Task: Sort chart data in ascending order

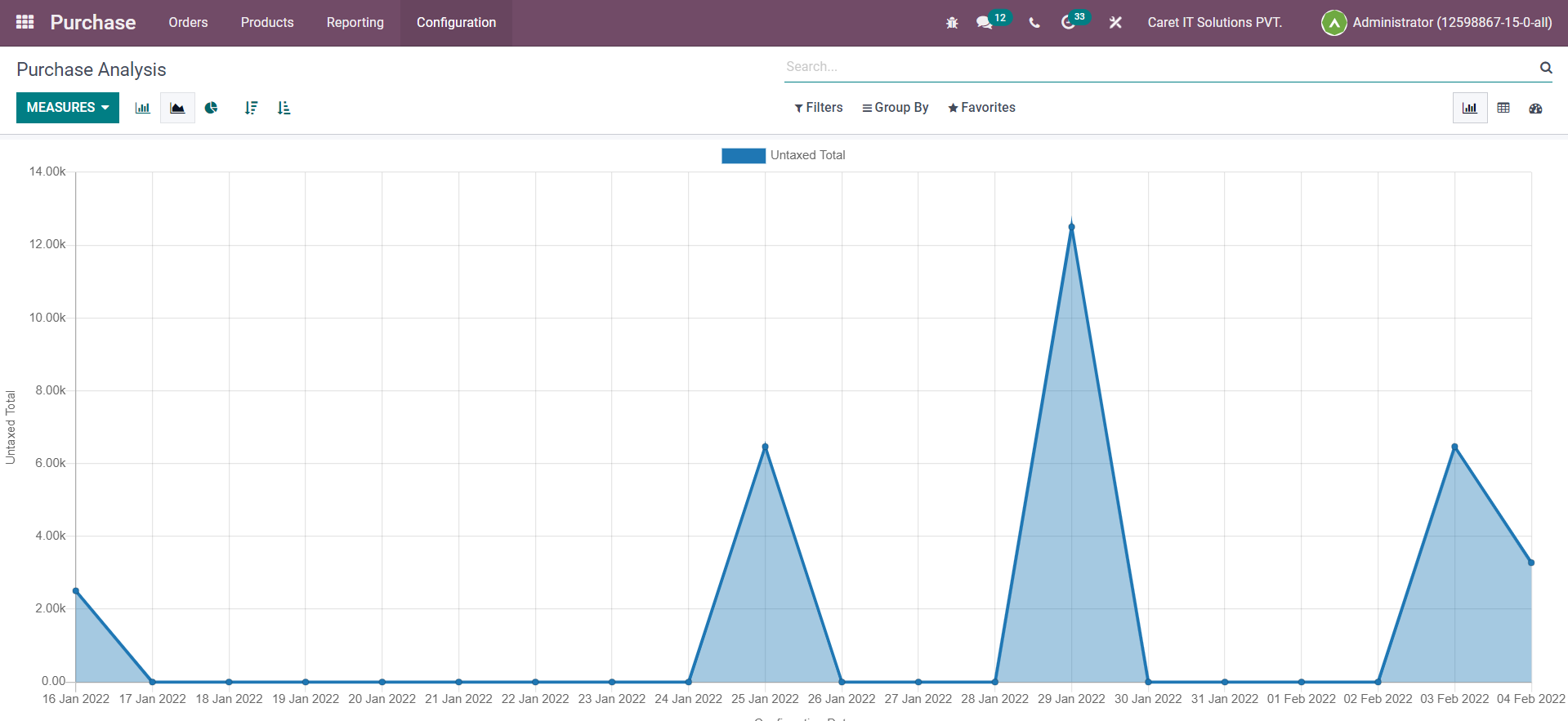Action: click(284, 108)
